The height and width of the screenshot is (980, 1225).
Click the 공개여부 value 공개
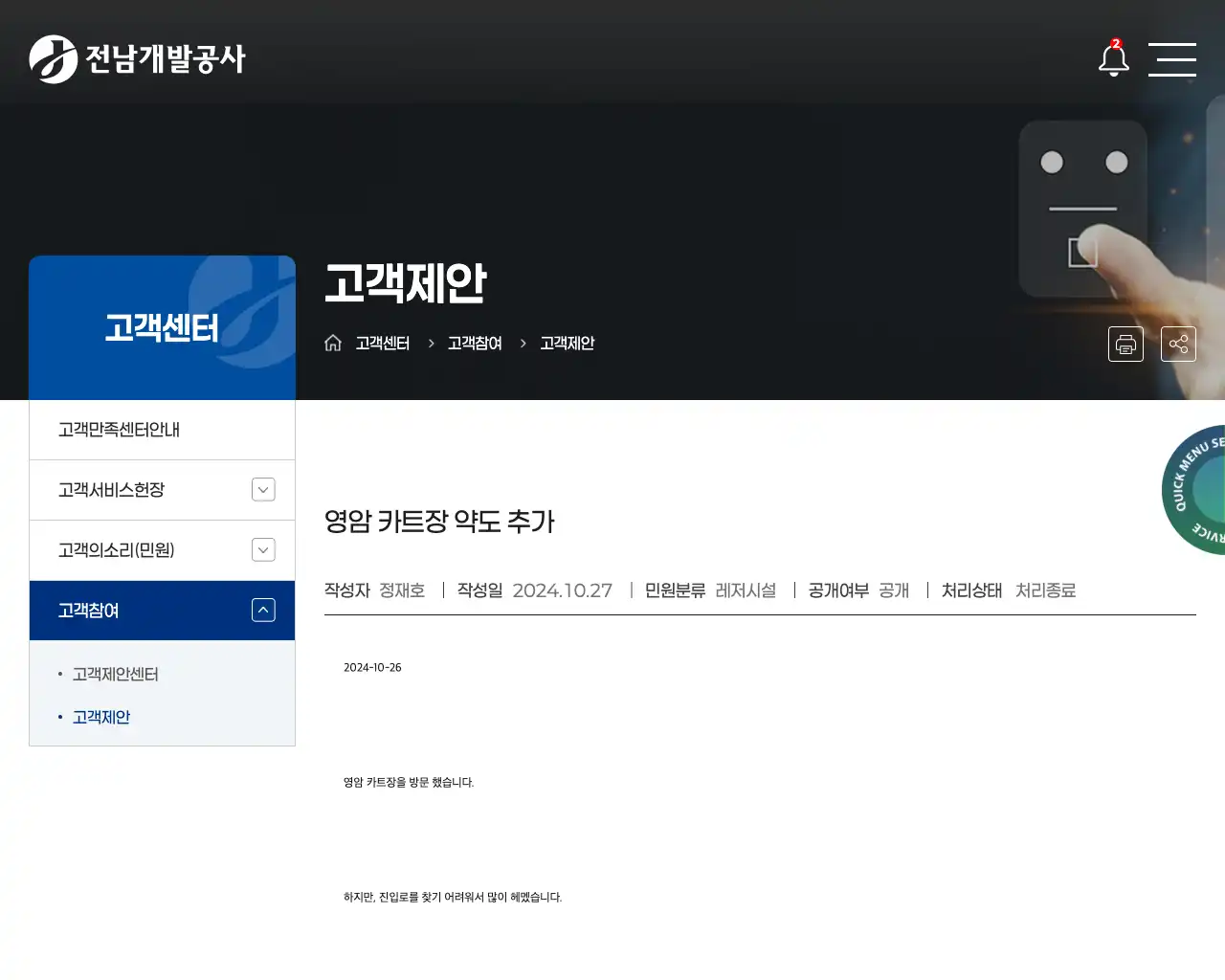click(894, 590)
